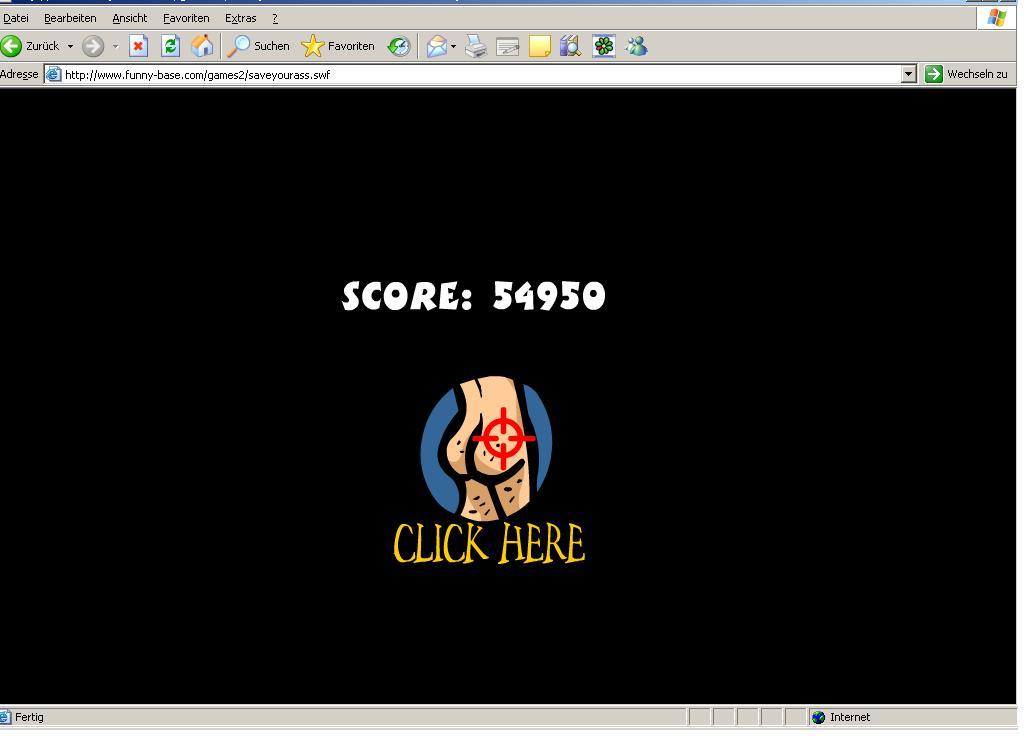The image size is (1024, 744).
Task: Expand the address bar dropdown
Action: (x=908, y=74)
